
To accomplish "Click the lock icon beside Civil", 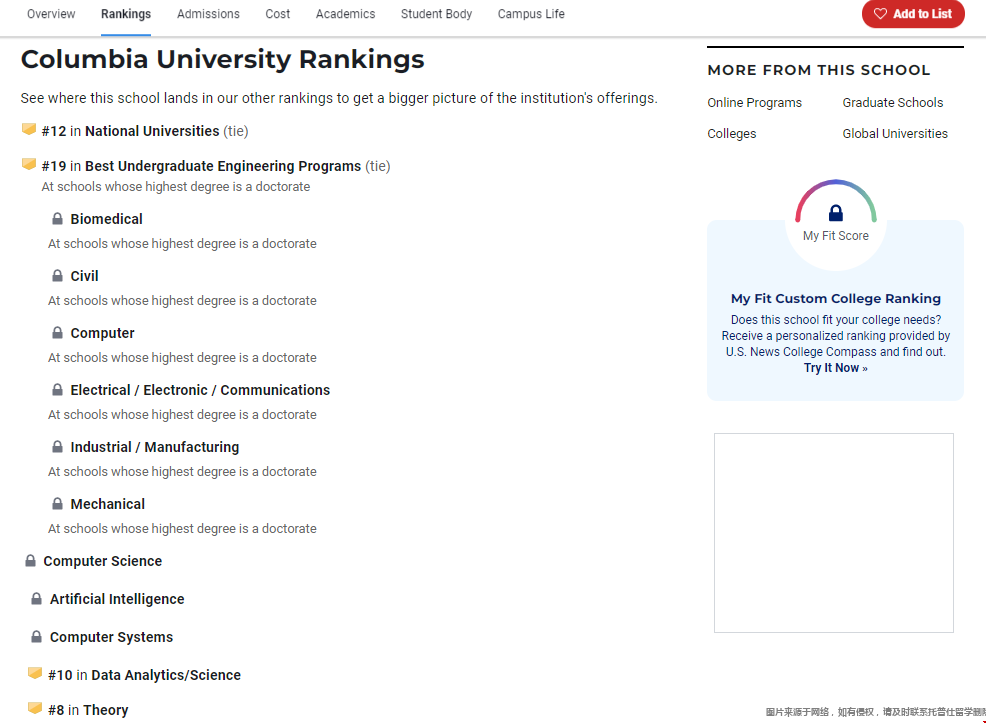I will click(x=57, y=276).
